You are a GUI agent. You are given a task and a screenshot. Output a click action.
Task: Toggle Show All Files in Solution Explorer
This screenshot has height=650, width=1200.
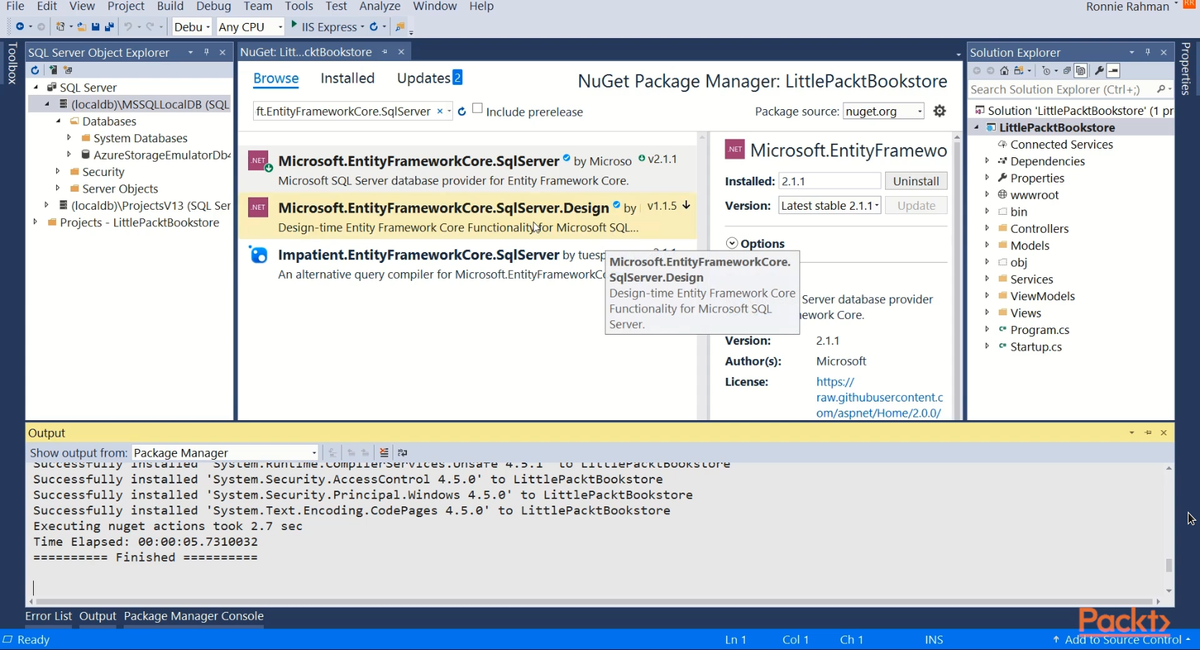(1081, 71)
